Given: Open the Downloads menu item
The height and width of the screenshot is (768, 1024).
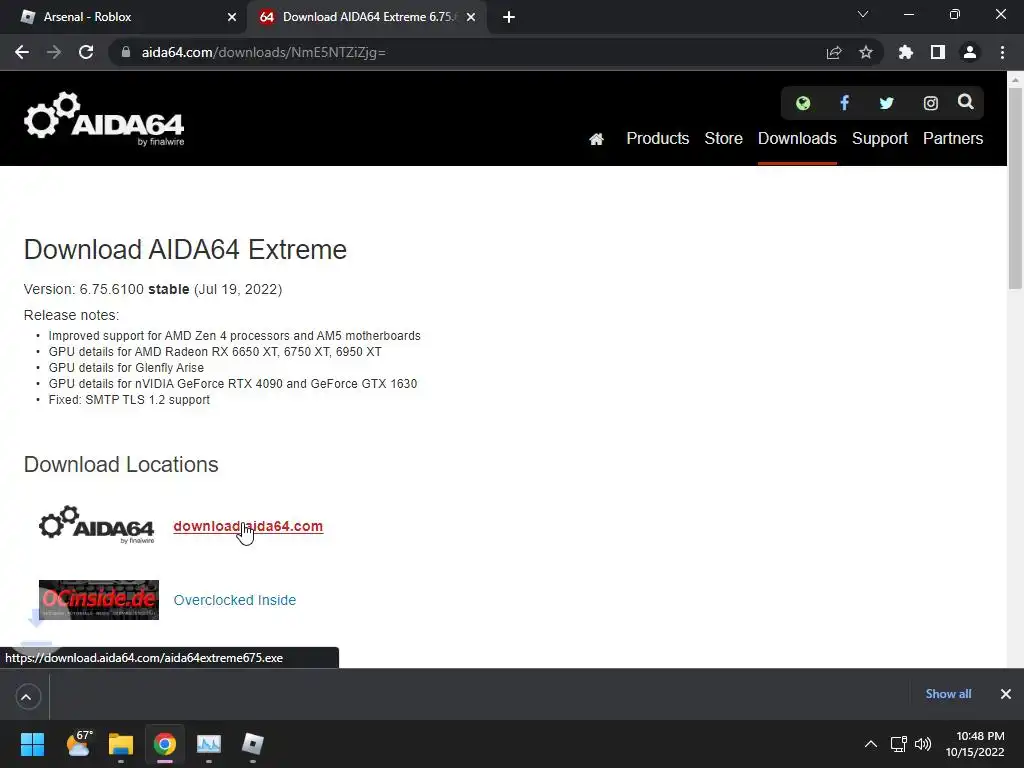Looking at the screenshot, I should pyautogui.click(x=797, y=138).
